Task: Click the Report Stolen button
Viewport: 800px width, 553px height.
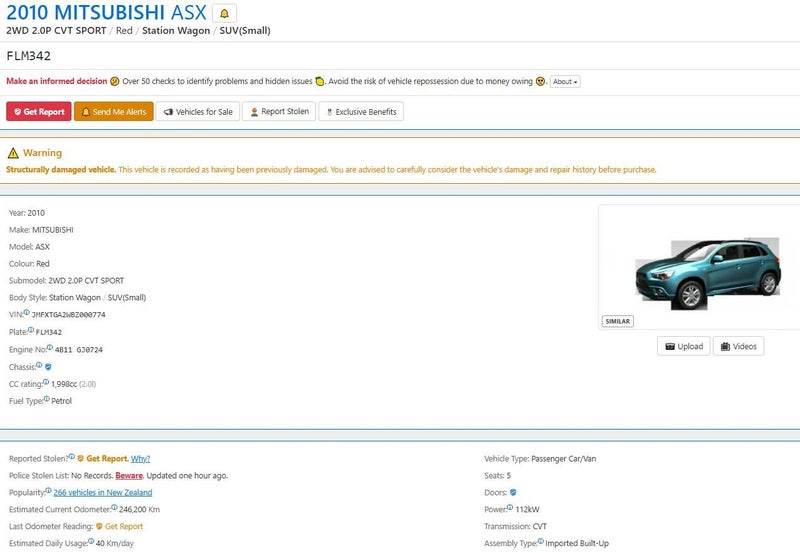Action: (279, 112)
